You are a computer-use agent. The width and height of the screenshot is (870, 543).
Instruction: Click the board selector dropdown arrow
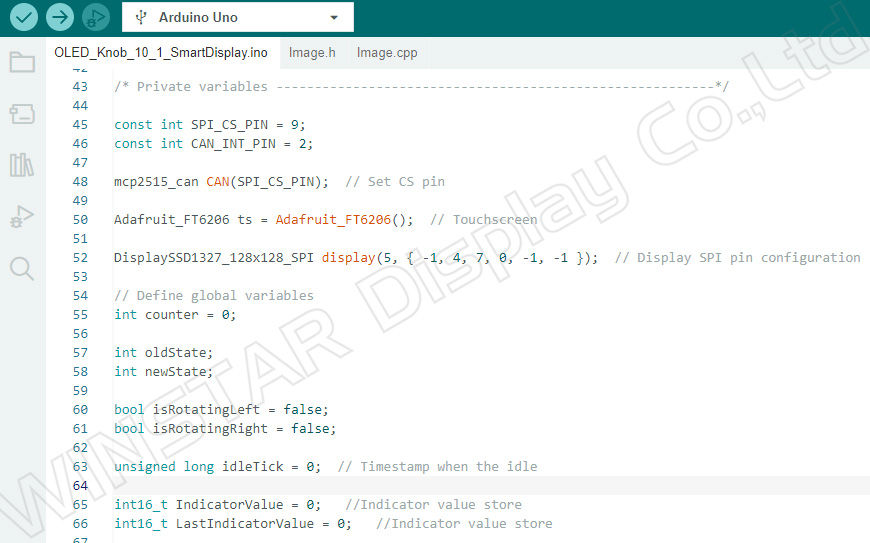(x=334, y=18)
